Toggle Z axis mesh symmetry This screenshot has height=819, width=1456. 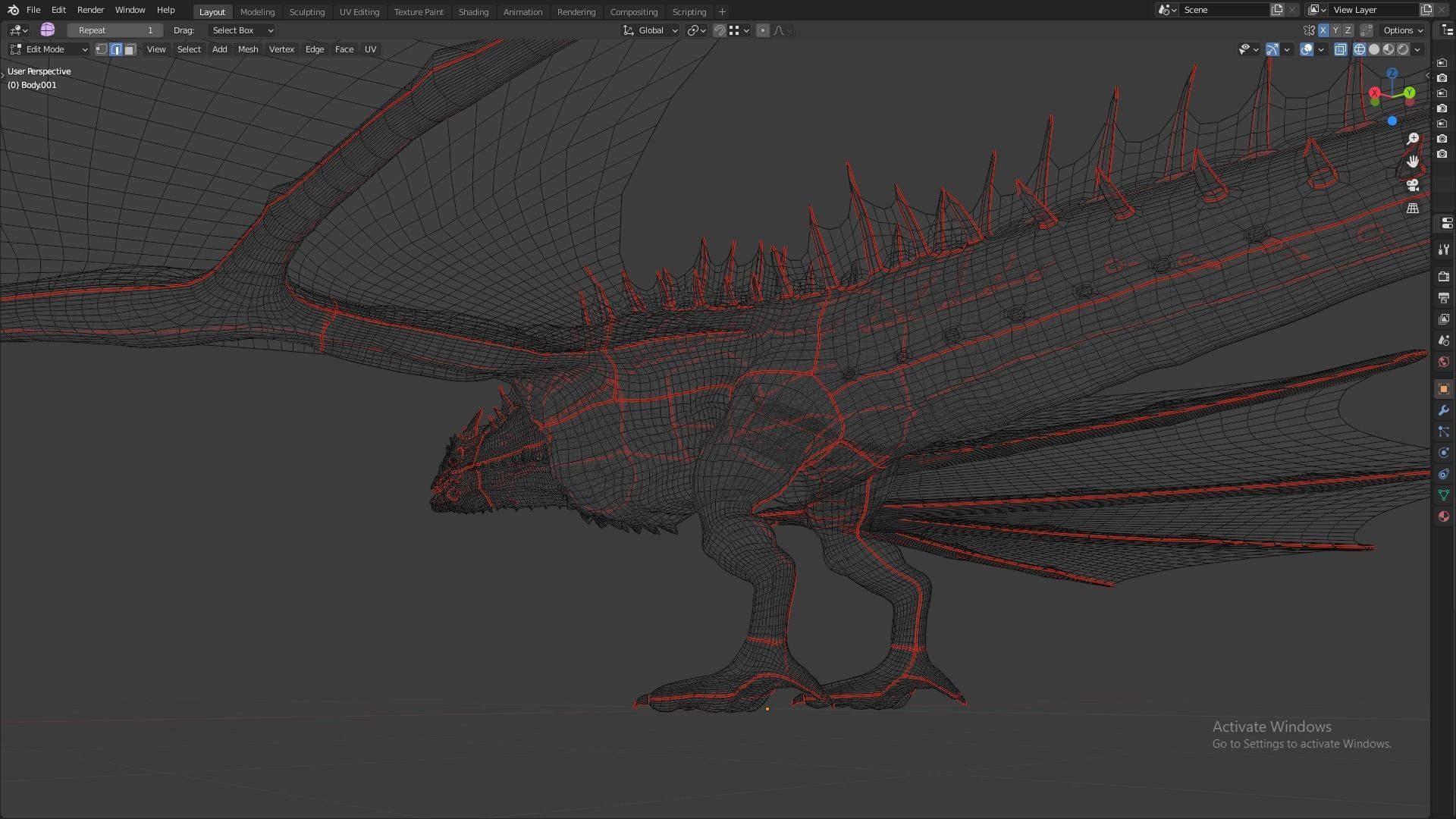tap(1348, 30)
